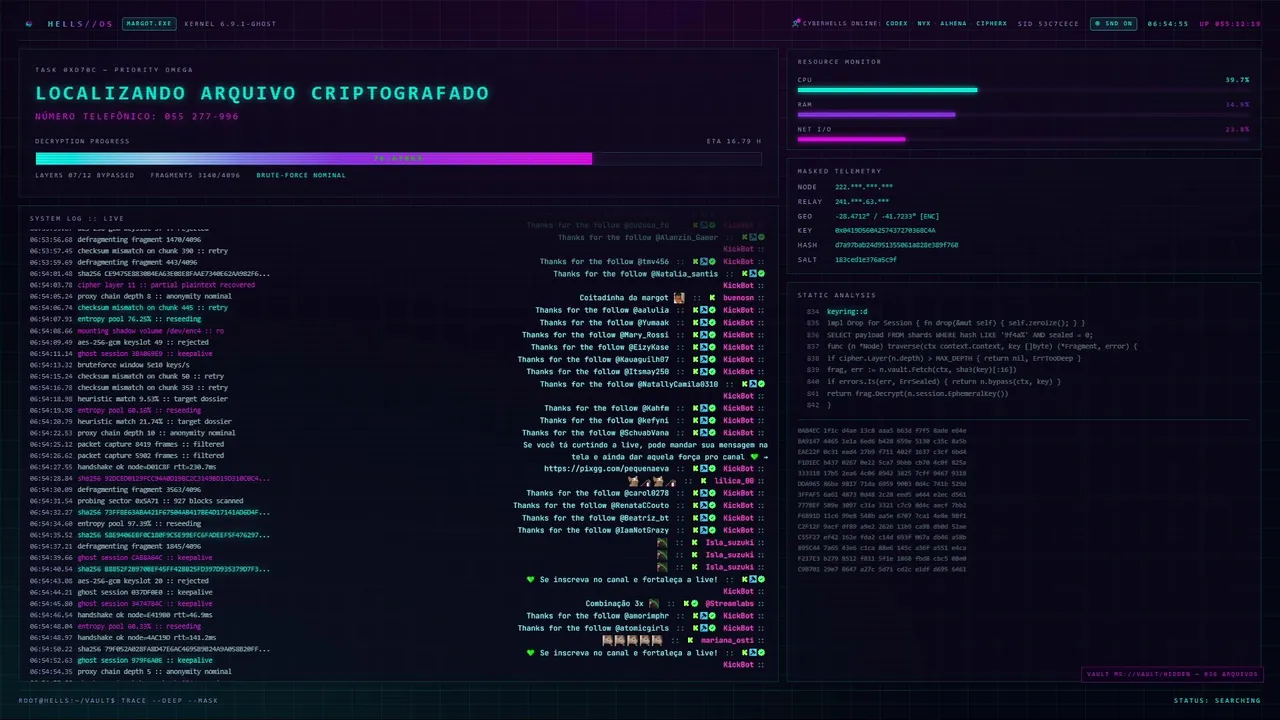Image resolution: width=1280 pixels, height=720 pixels.
Task: Click the verified badge on @carol0278 row
Action: pos(712,493)
